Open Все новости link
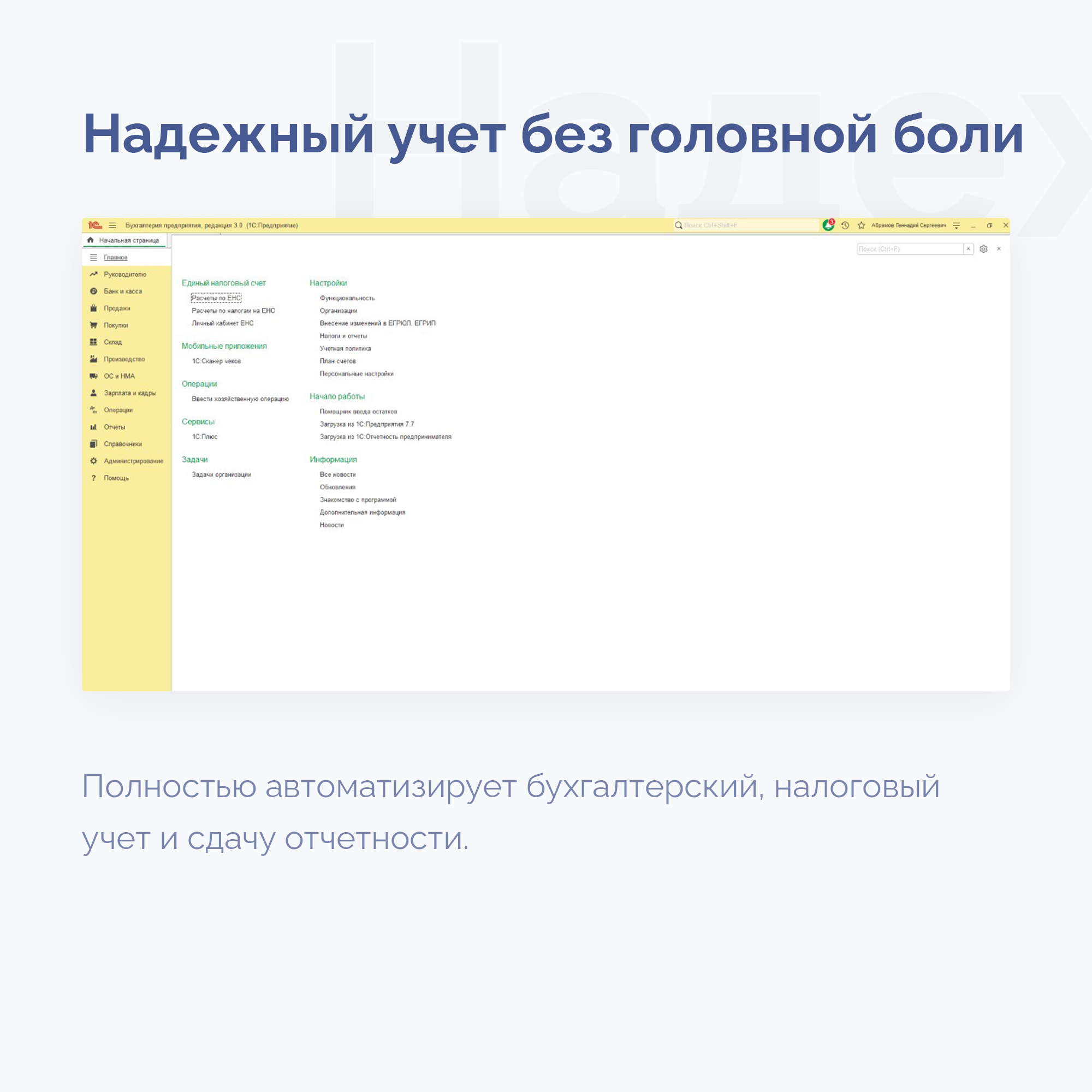 (338, 475)
